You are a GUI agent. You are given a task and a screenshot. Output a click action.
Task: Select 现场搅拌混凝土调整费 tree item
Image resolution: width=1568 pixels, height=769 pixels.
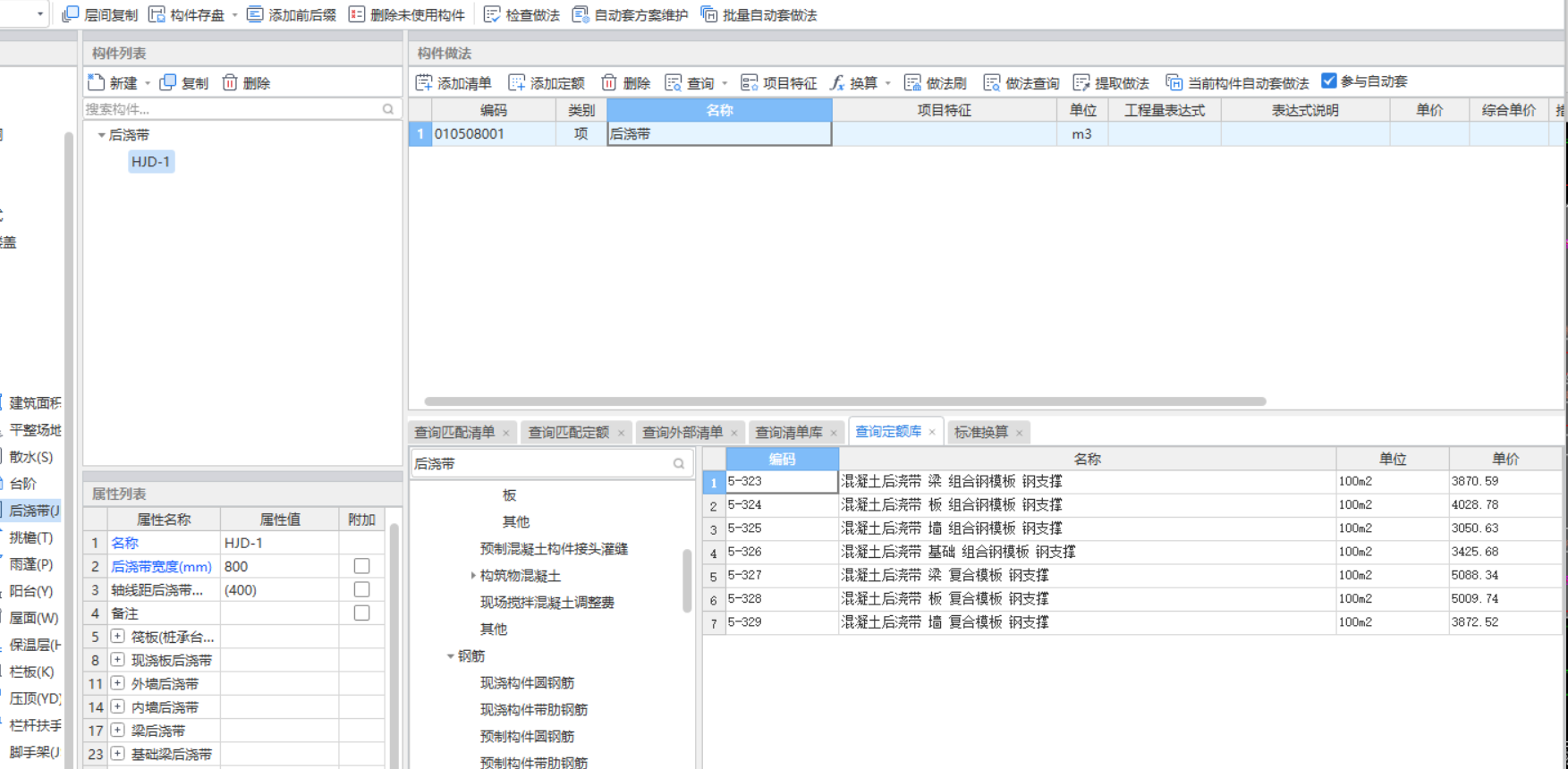click(547, 602)
